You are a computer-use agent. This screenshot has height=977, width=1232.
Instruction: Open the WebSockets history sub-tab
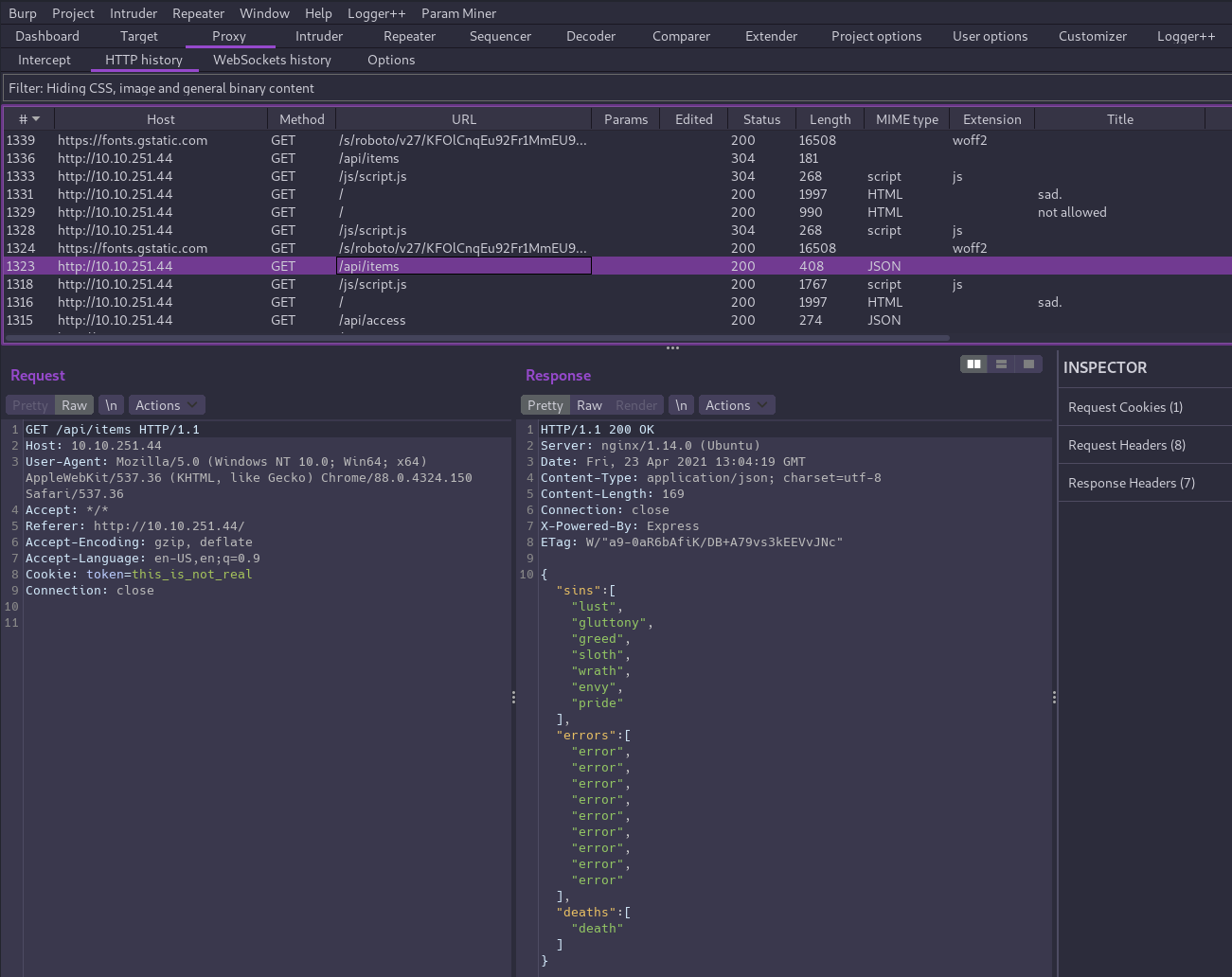(x=272, y=60)
